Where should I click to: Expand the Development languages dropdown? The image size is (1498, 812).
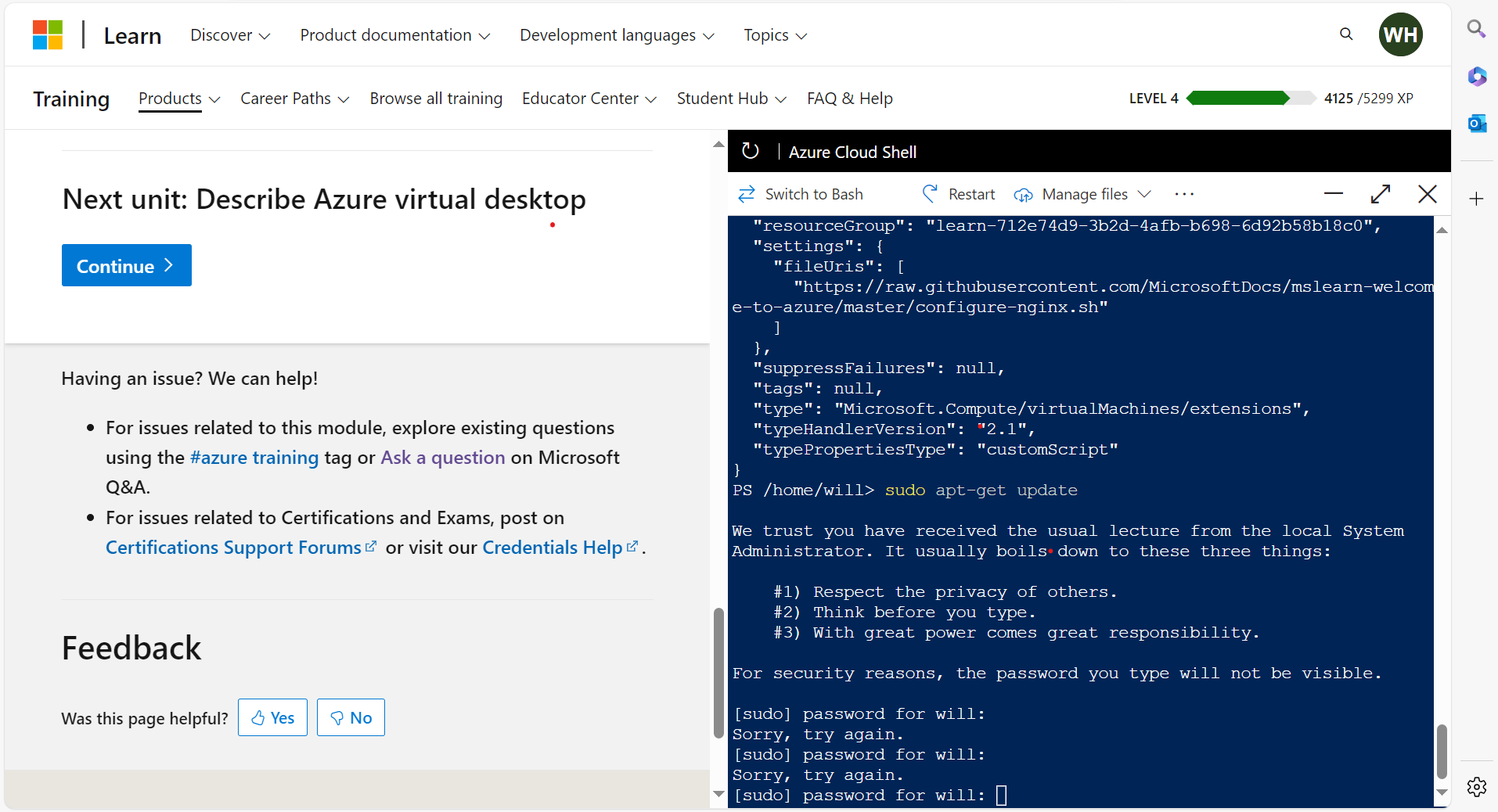[x=617, y=35]
